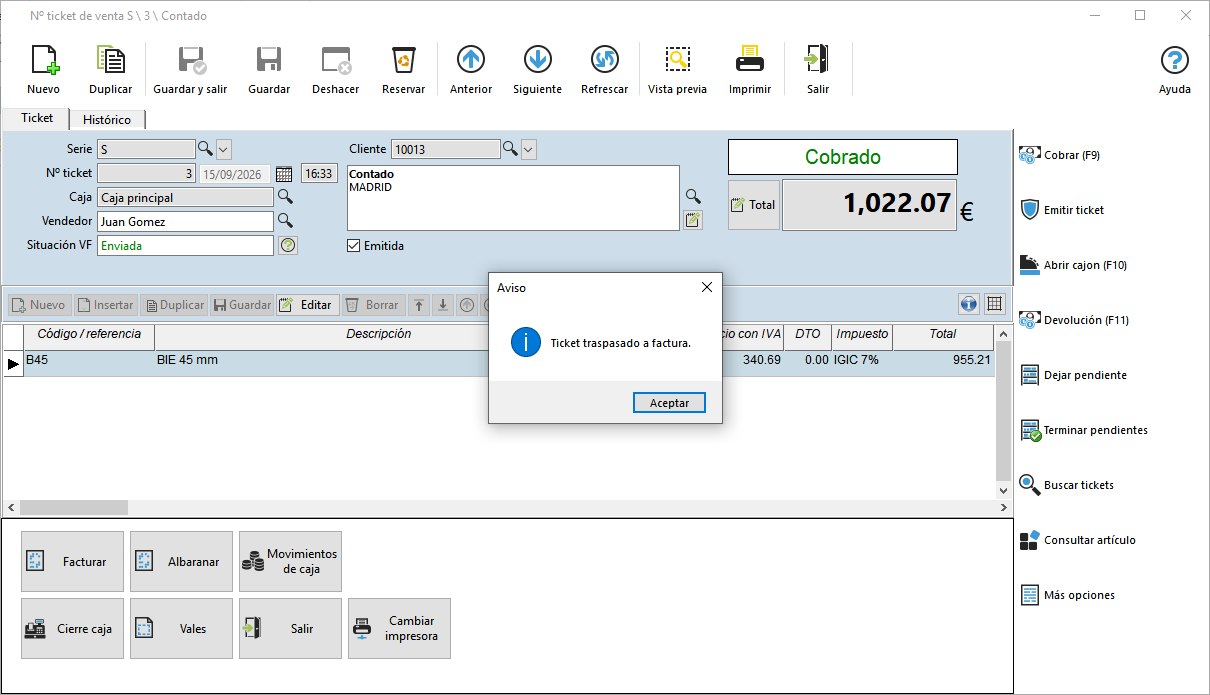Screen dimensions: 1210x695
Task: Click Terminar pendientes in the sidebar
Action: (1084, 430)
